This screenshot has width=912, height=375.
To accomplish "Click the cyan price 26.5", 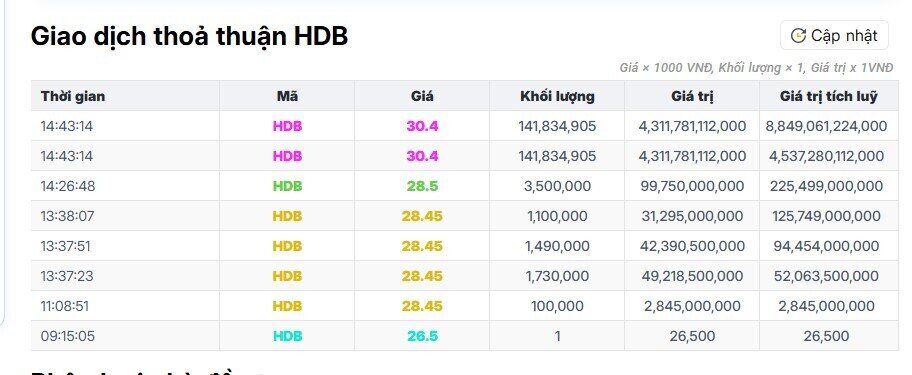I will [x=422, y=336].
